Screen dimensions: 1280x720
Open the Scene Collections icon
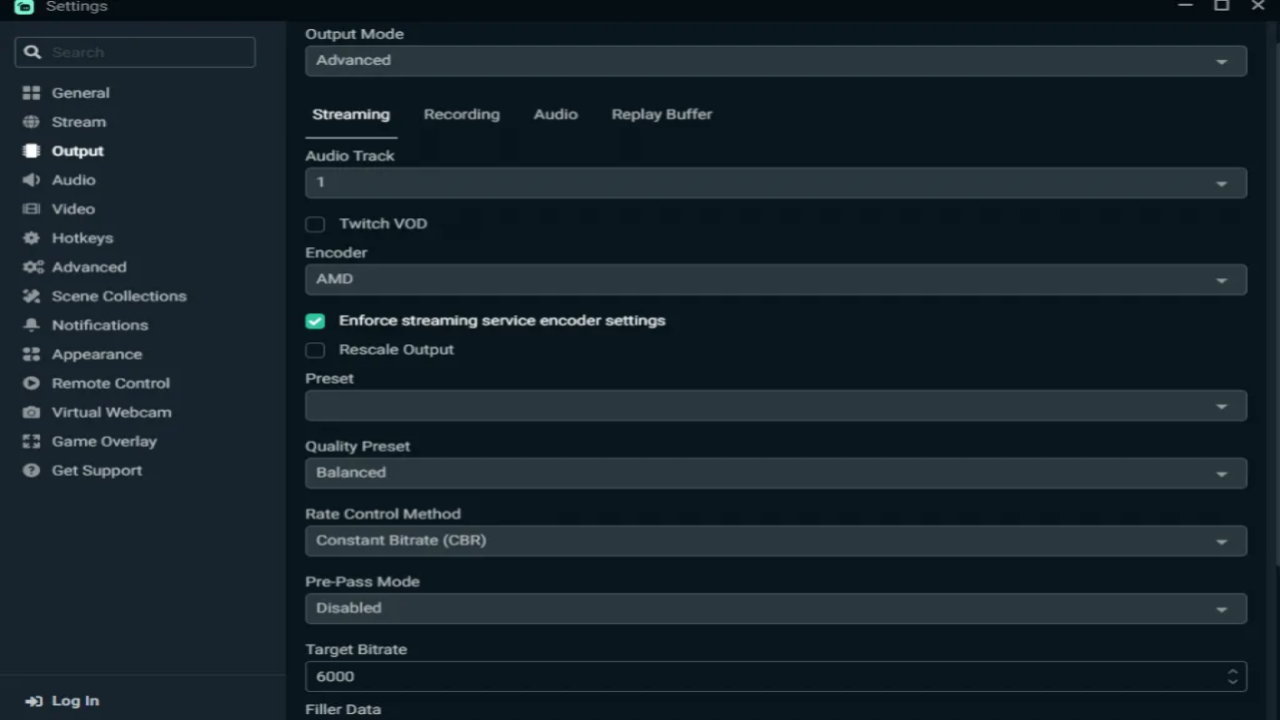[32, 296]
